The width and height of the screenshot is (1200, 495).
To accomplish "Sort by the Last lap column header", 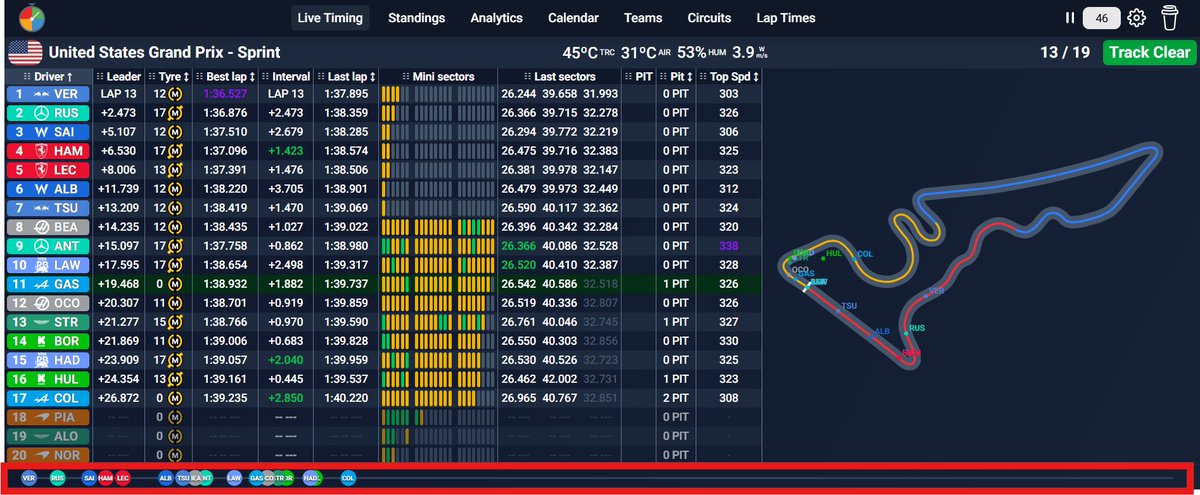I will point(346,76).
